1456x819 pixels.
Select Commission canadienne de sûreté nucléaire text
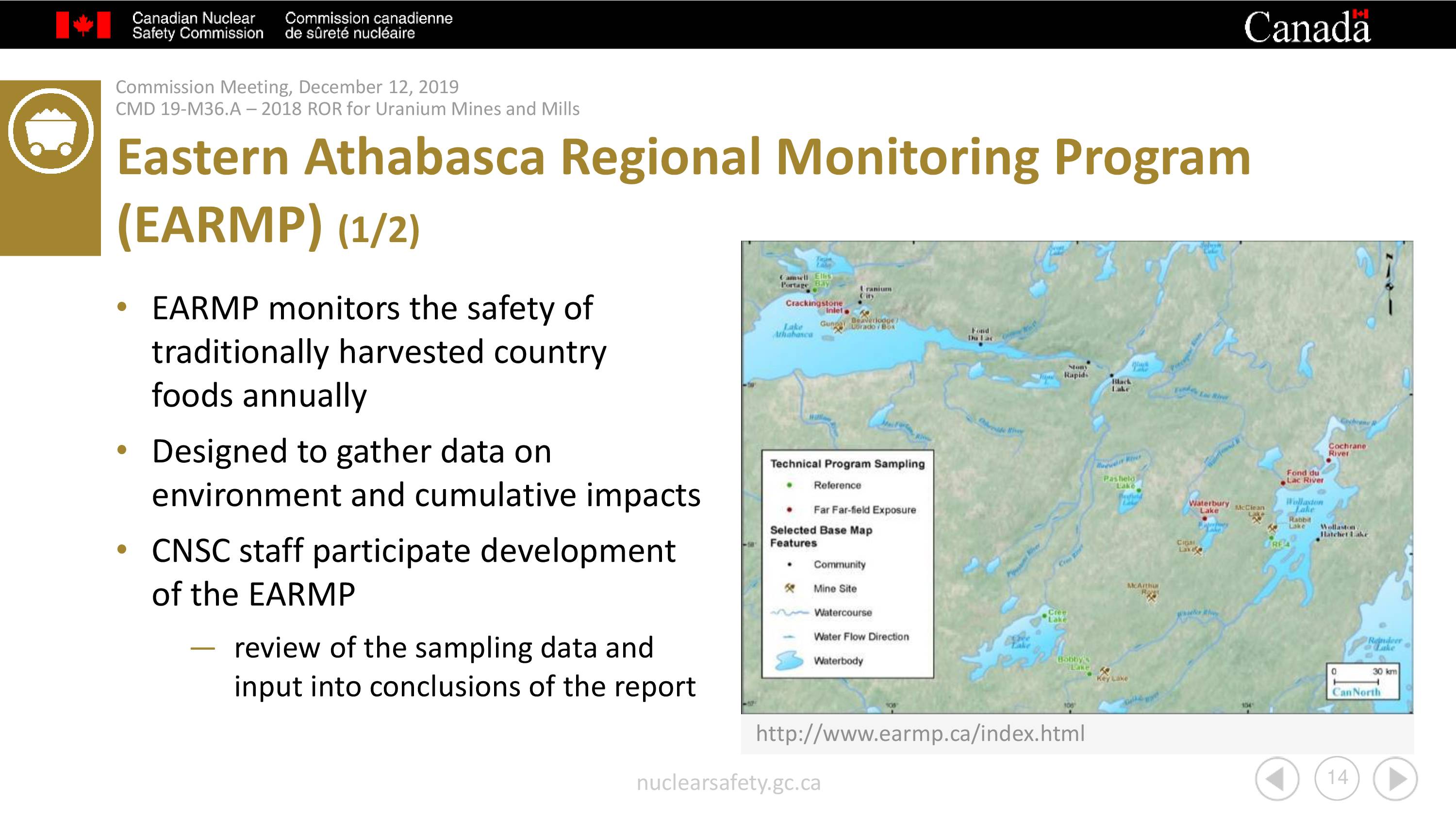(368, 25)
